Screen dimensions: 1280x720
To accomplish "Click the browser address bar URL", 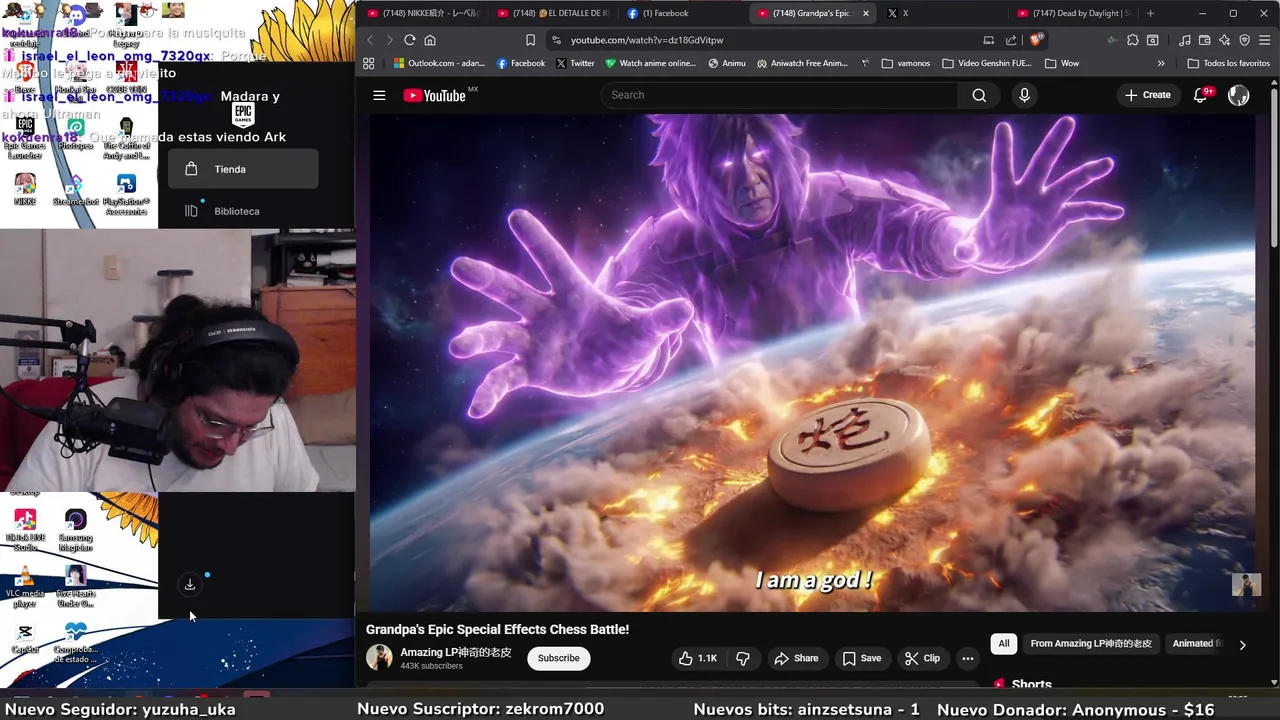I will tap(647, 40).
